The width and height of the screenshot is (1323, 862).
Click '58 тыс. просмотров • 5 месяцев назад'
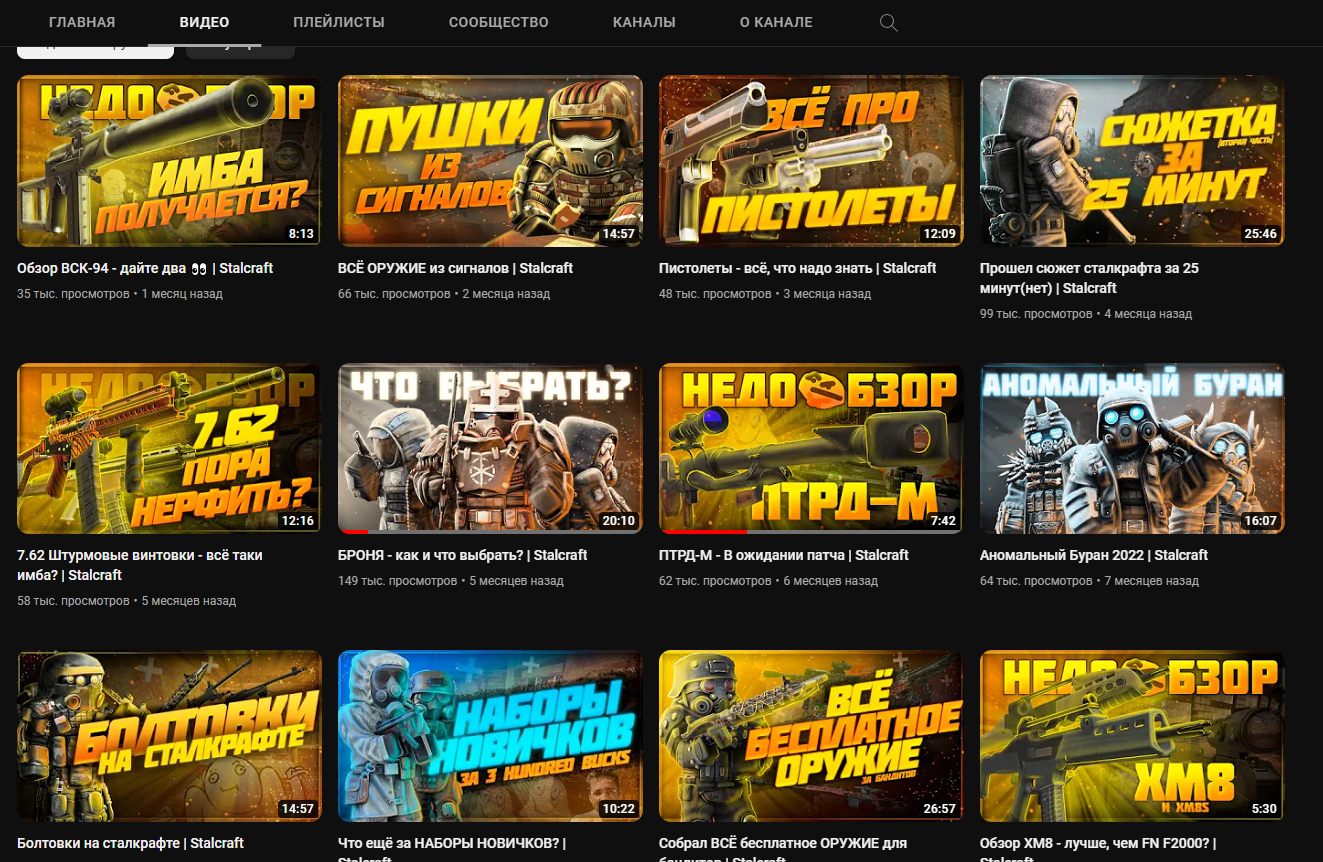point(126,601)
